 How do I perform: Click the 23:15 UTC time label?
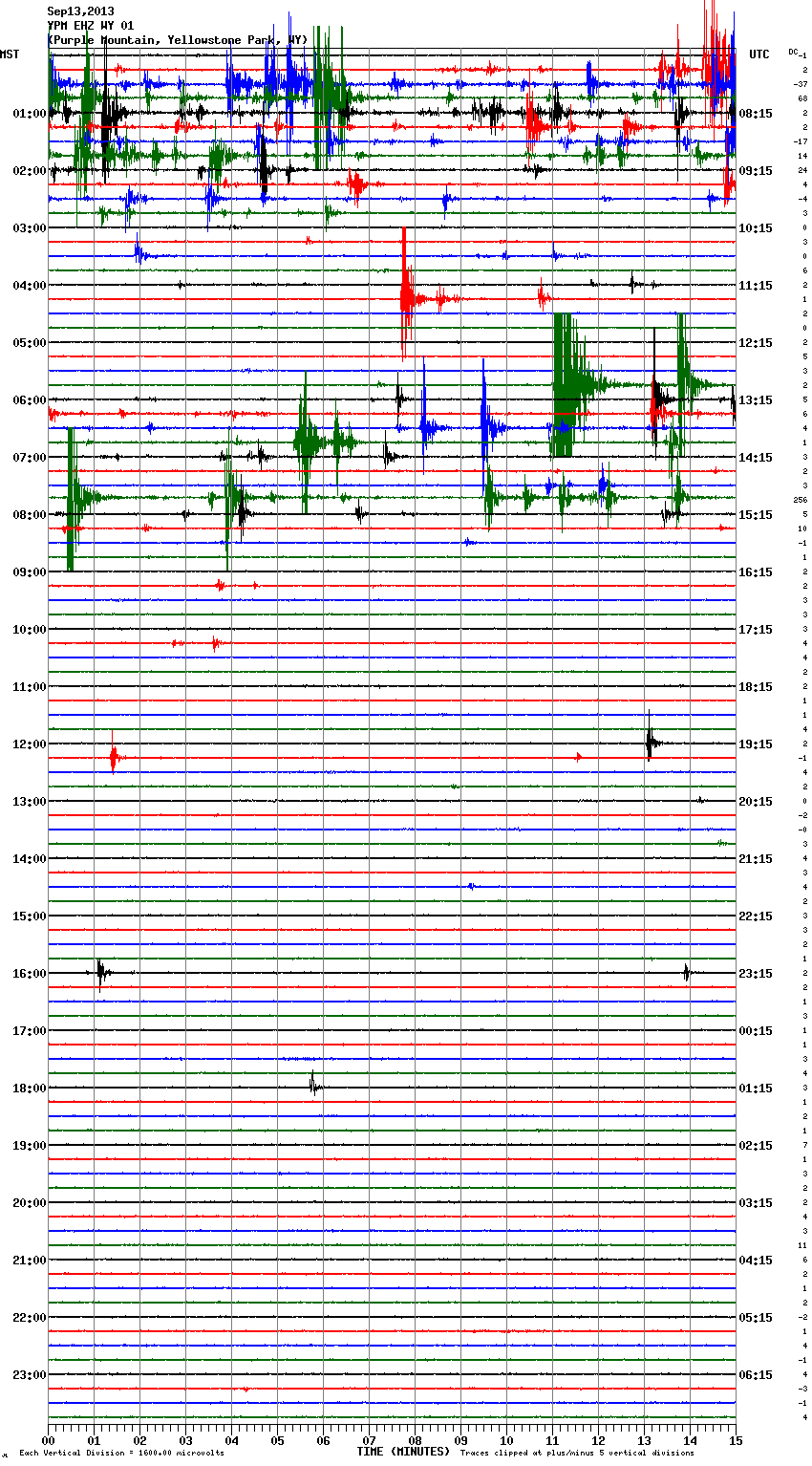[x=756, y=974]
